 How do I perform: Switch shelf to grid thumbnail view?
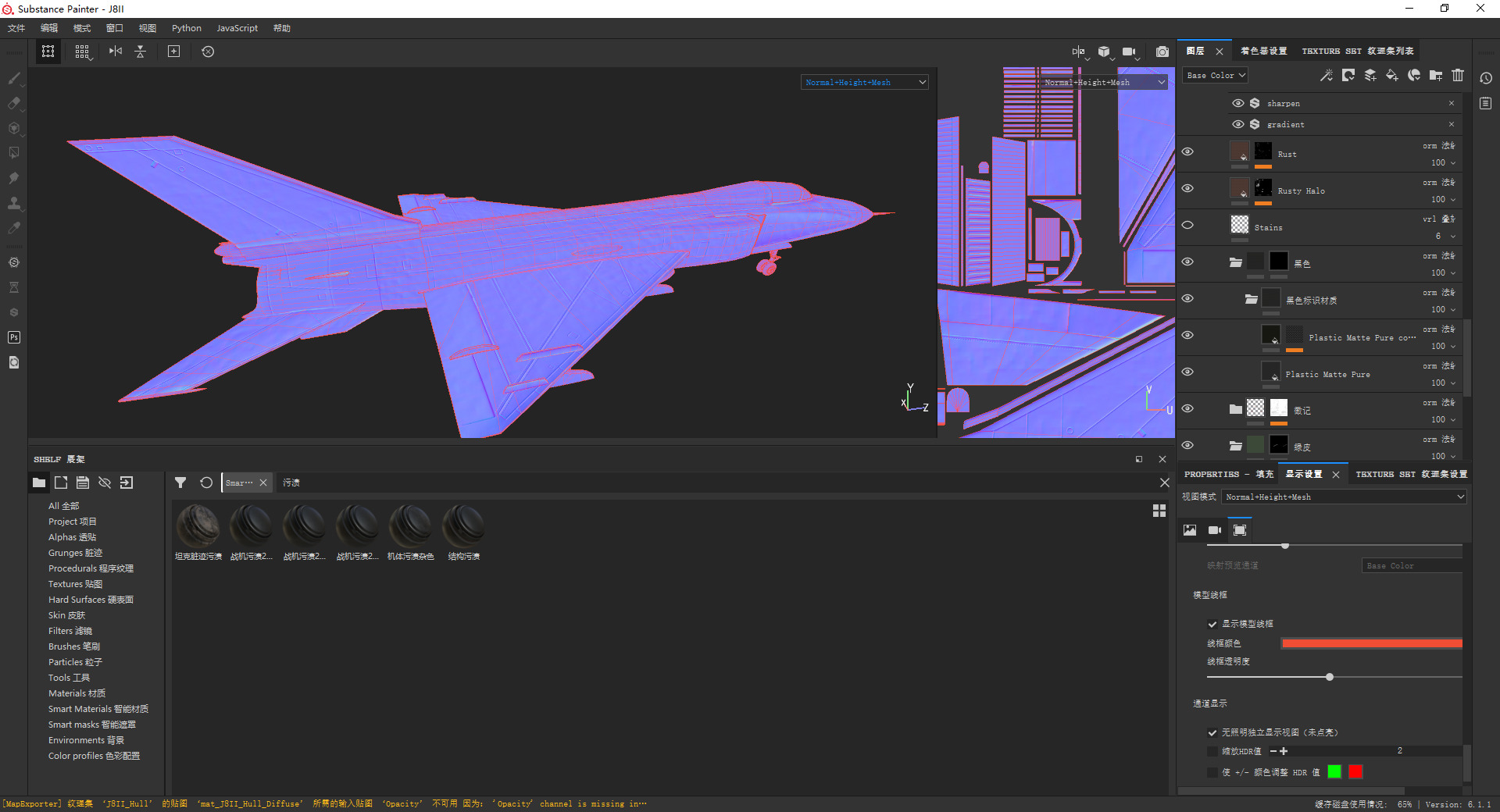[1159, 511]
